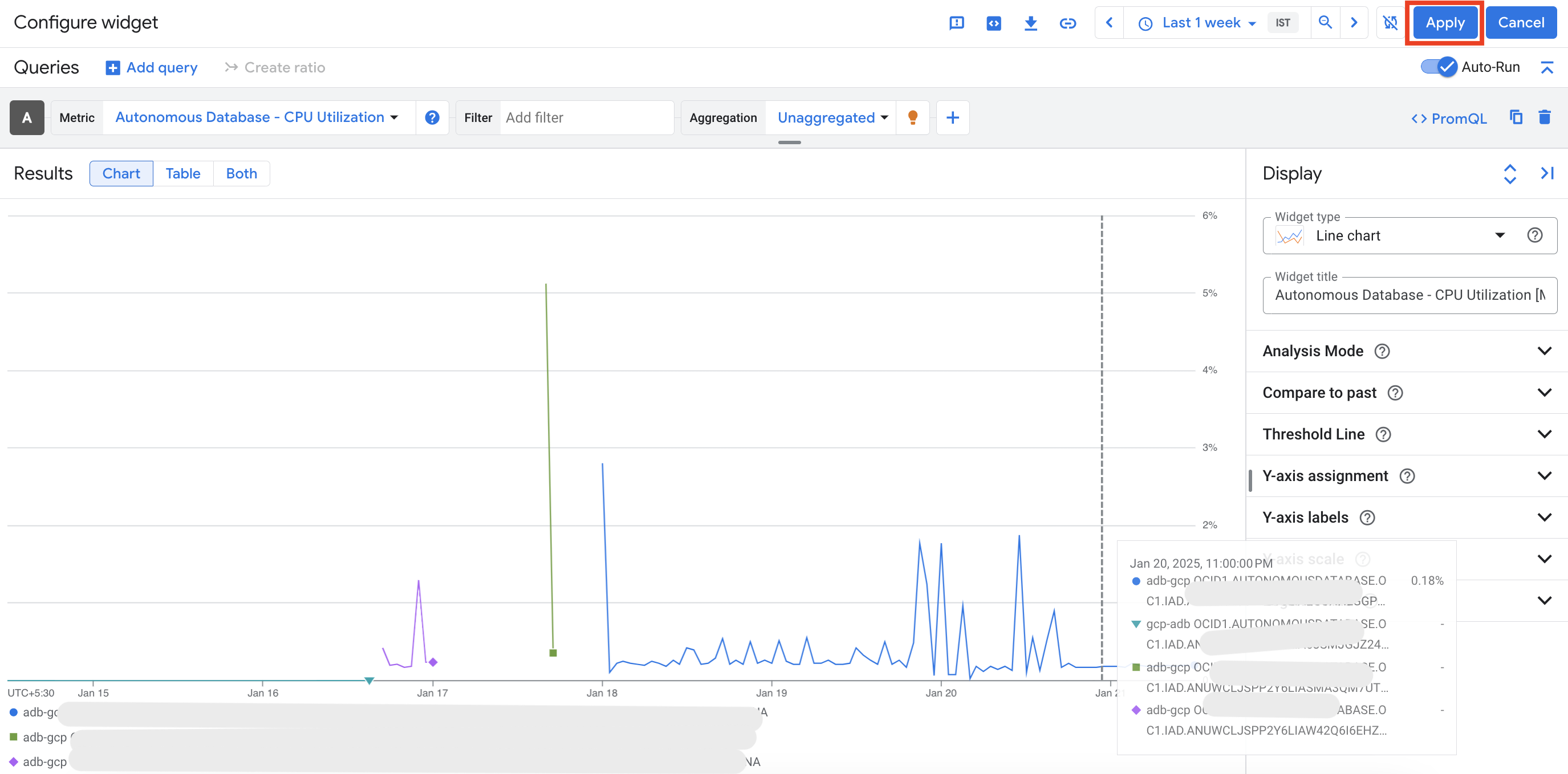The height and width of the screenshot is (774, 1568).
Task: Click the time range search icon
Action: (1325, 23)
